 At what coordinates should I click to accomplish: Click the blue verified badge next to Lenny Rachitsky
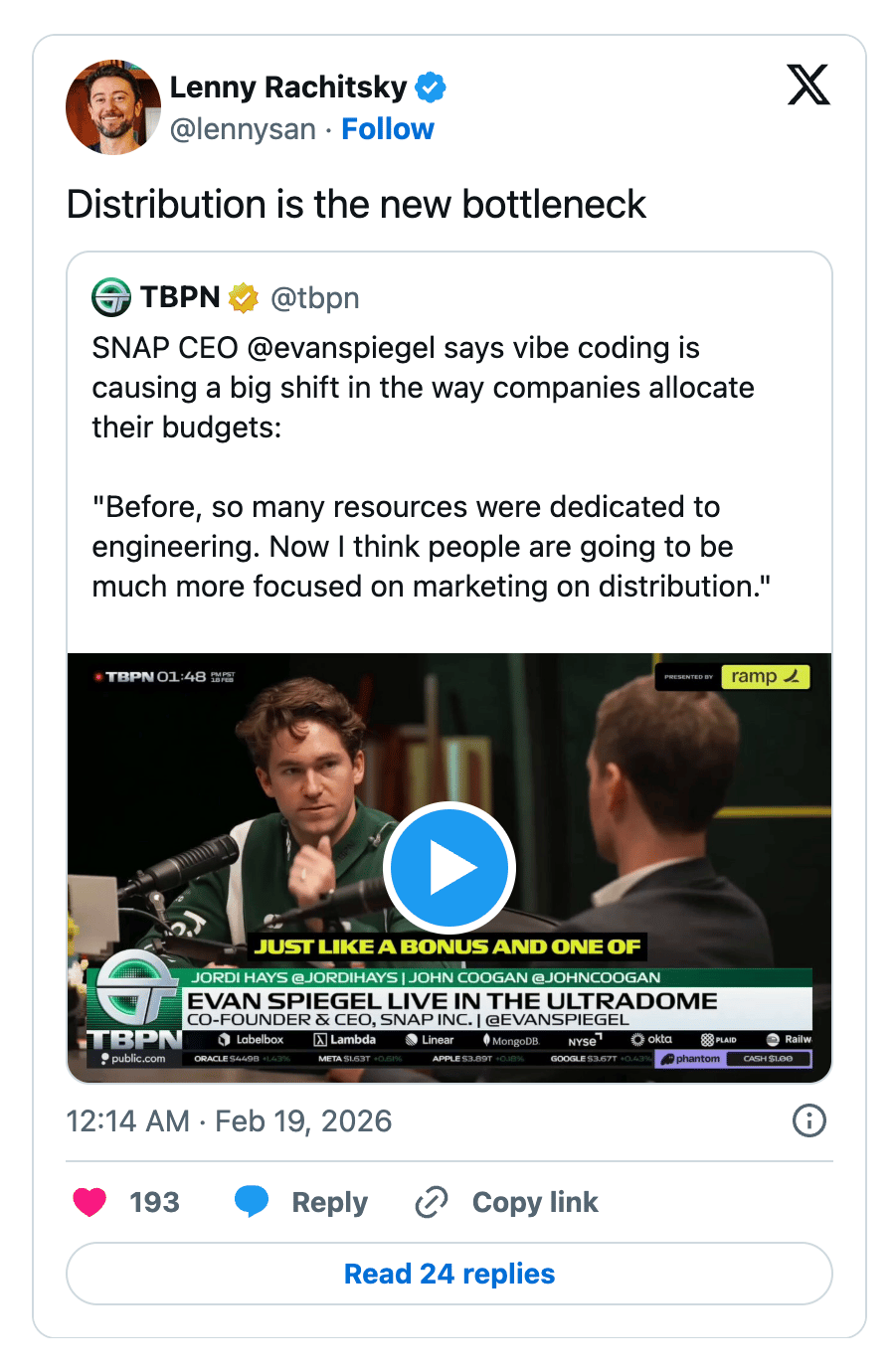click(x=431, y=87)
